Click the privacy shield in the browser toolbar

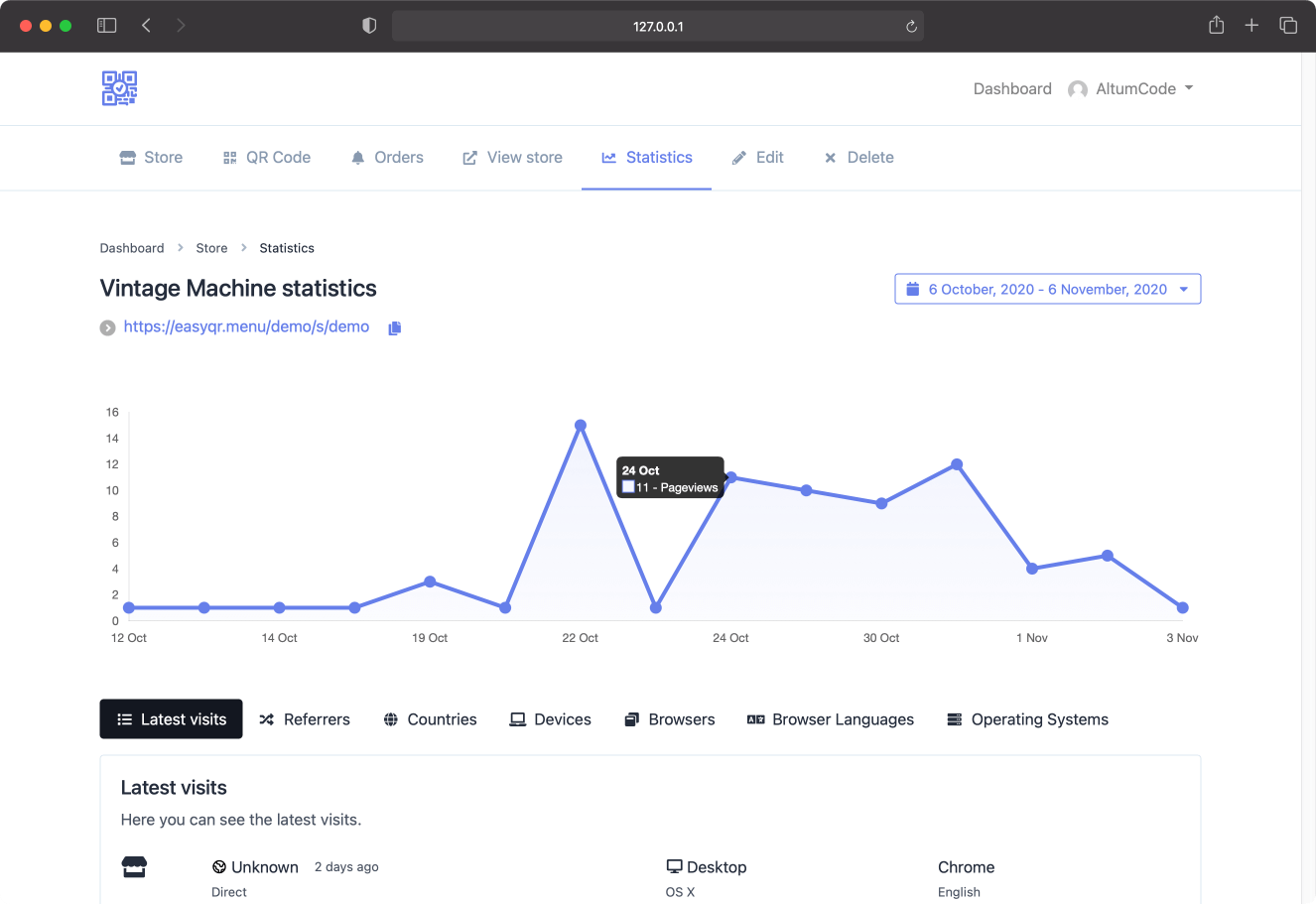pos(368,25)
